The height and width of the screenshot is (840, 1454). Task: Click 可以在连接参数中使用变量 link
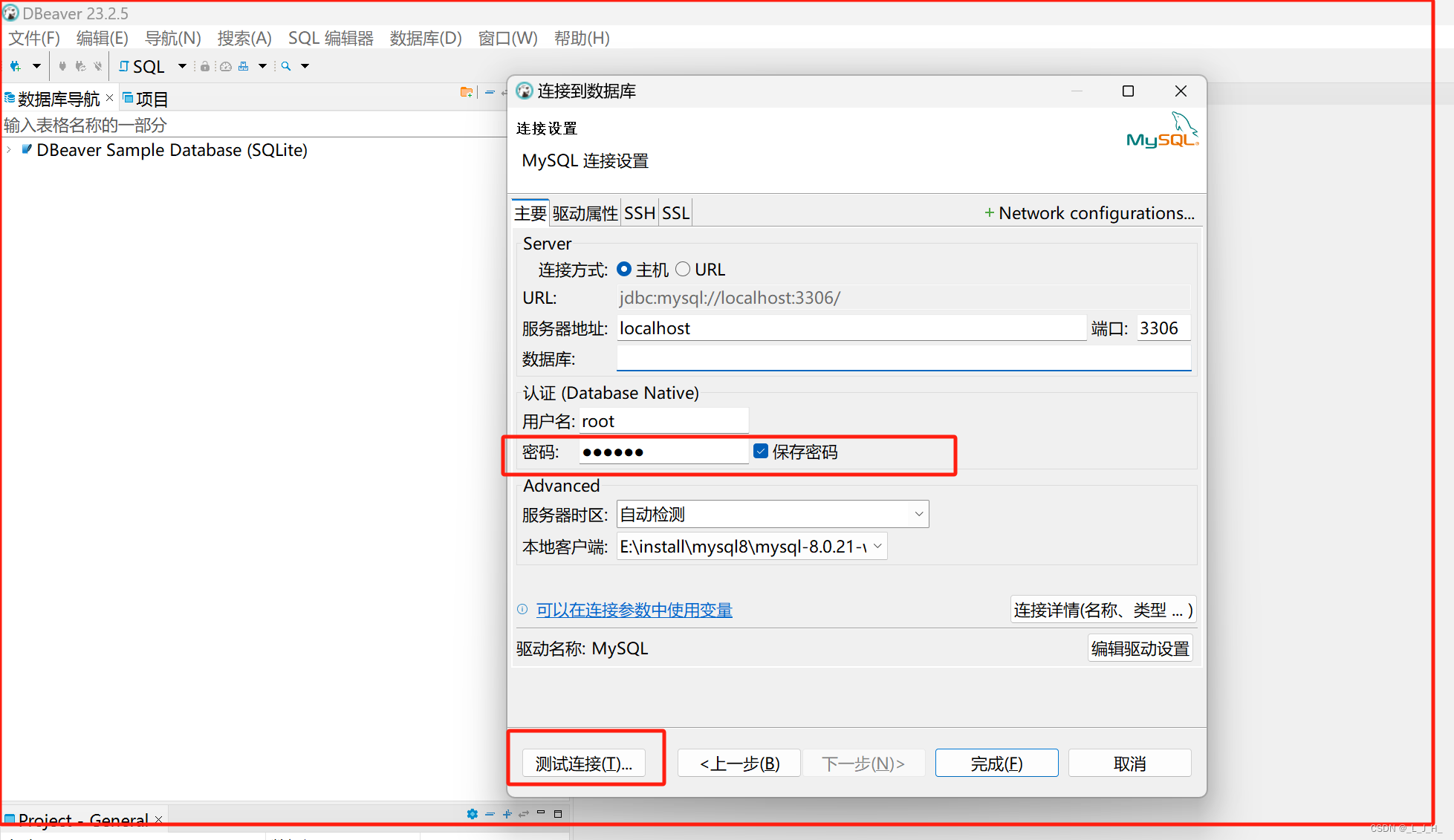(634, 610)
